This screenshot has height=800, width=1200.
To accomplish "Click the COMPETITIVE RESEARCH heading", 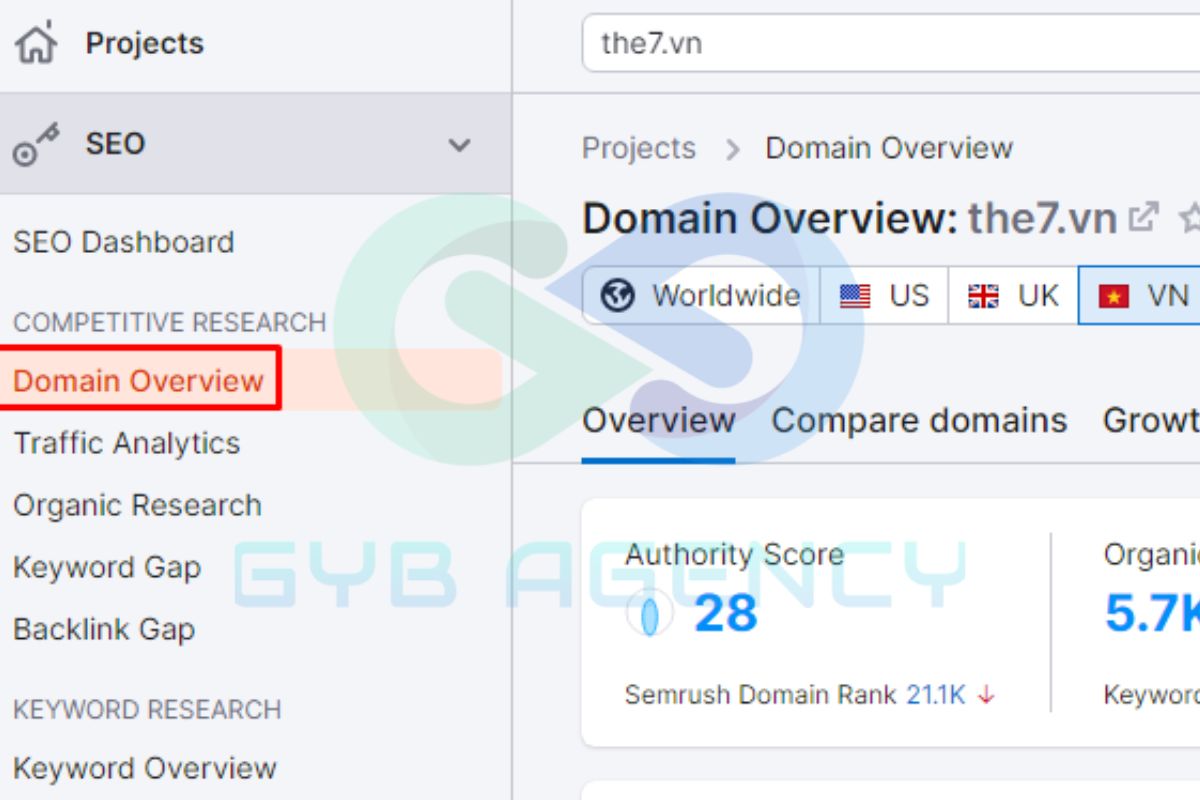I will (170, 323).
